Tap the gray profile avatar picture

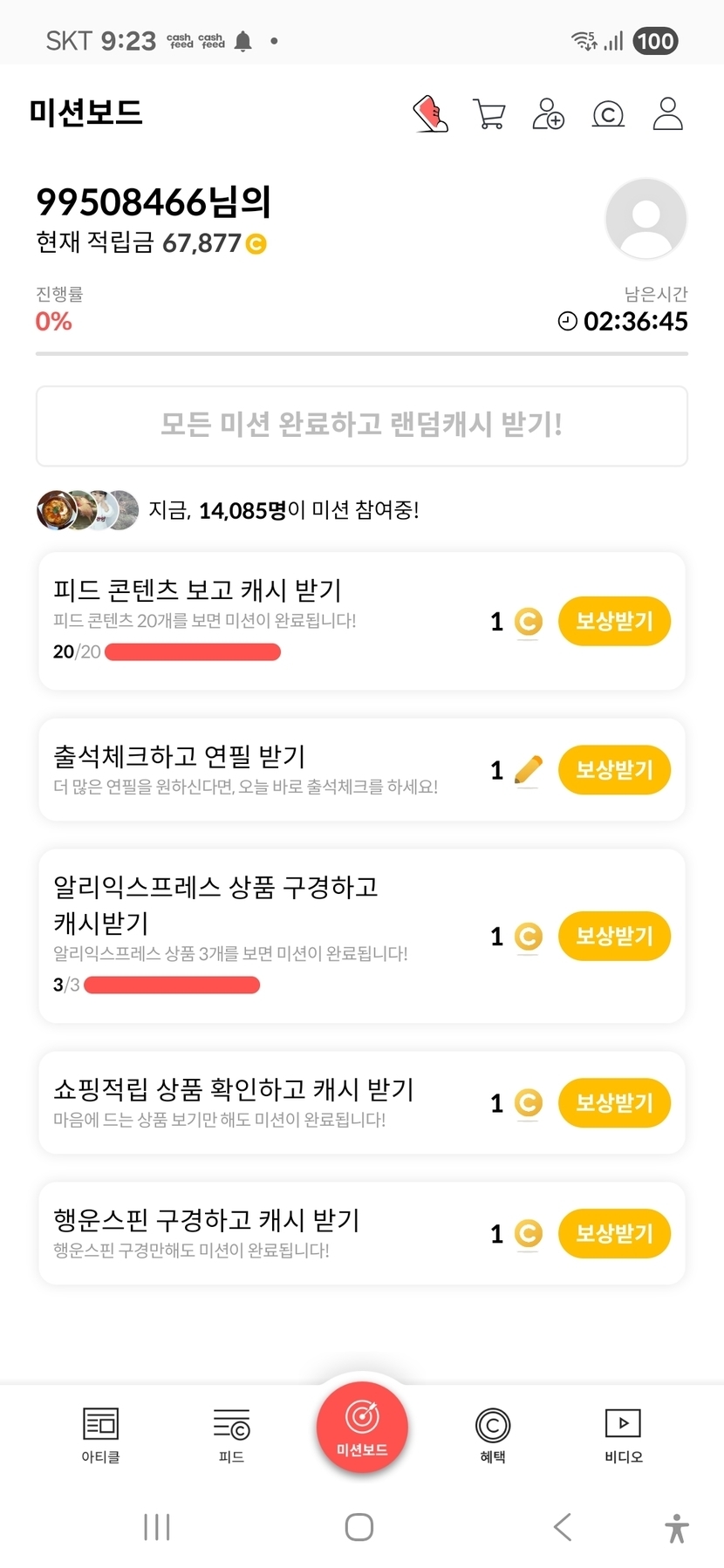point(645,219)
